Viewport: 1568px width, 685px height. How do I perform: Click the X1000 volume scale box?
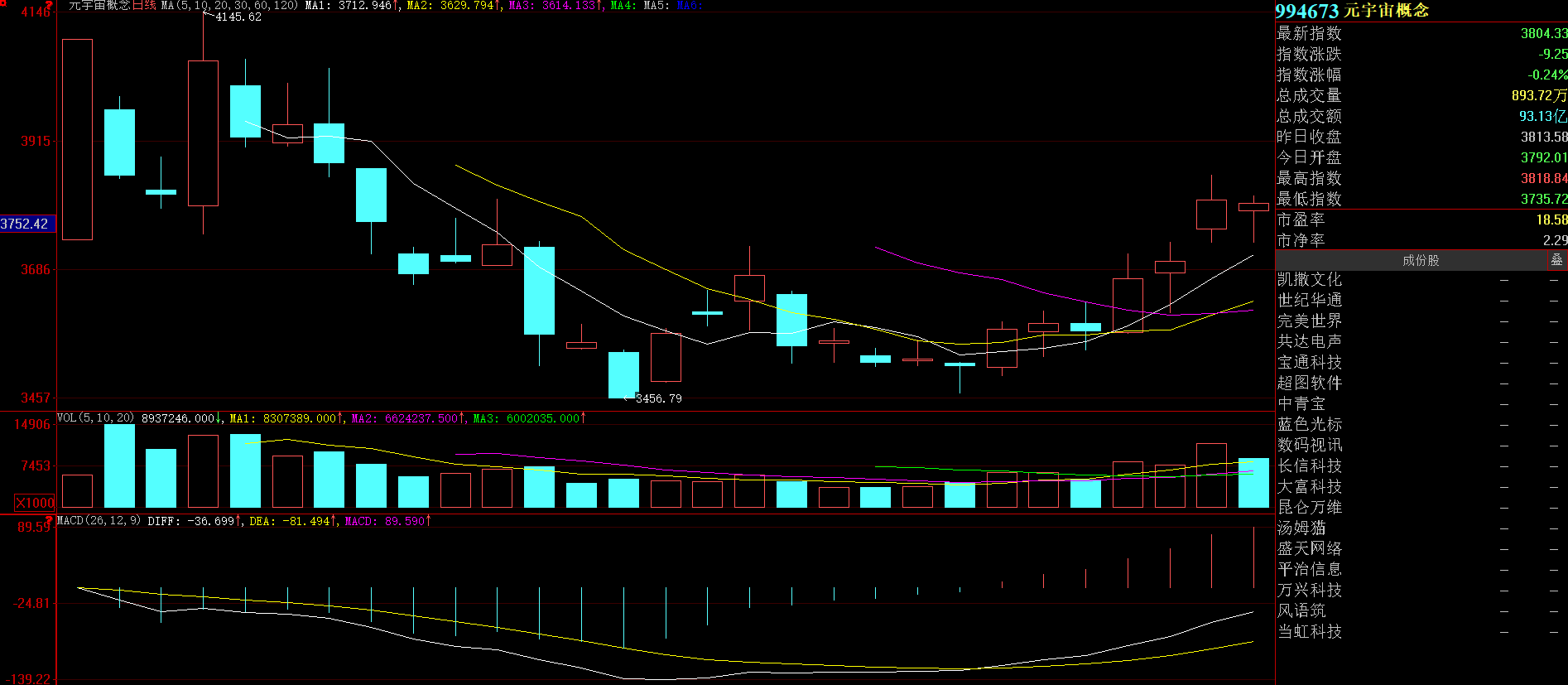coord(35,503)
